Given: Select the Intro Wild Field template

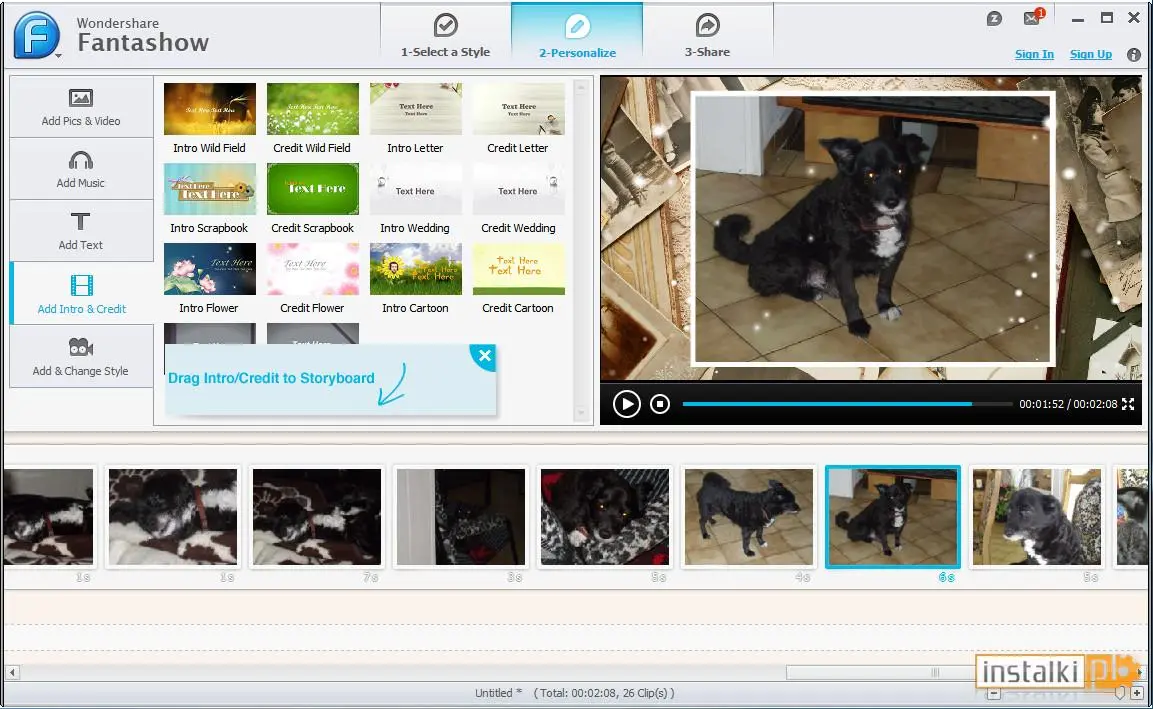Looking at the screenshot, I should pos(210,118).
